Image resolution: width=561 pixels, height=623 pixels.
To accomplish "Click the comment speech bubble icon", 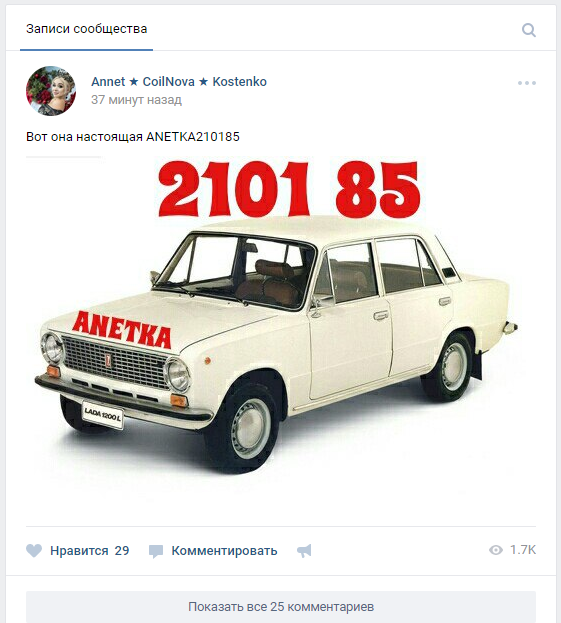I will point(156,551).
